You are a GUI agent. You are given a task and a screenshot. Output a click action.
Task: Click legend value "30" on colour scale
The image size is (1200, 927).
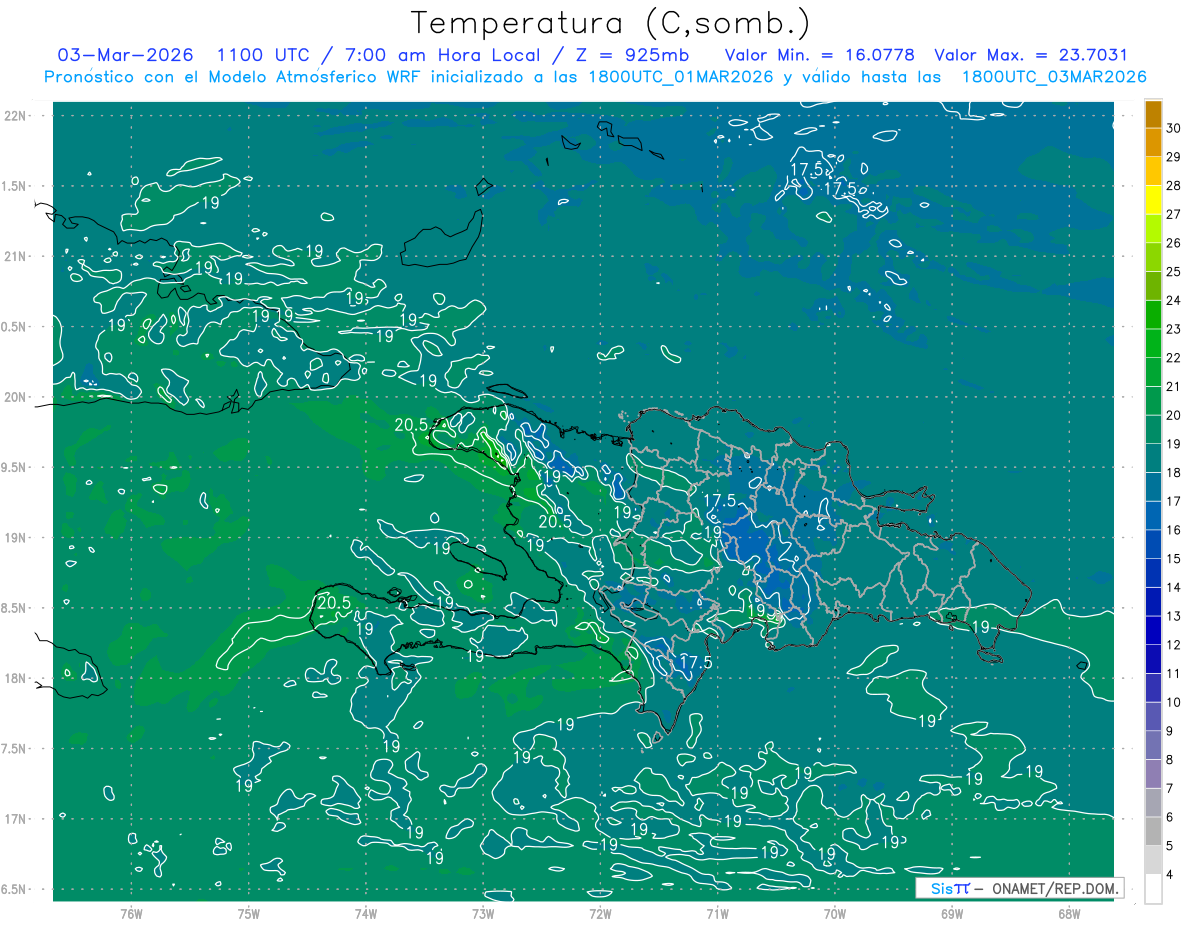click(1174, 127)
